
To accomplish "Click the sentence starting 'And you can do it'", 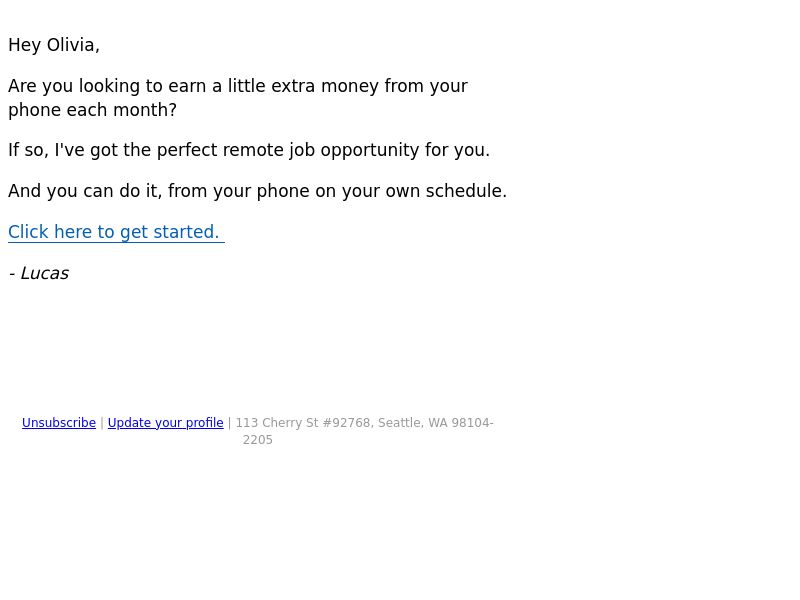I will [258, 191].
